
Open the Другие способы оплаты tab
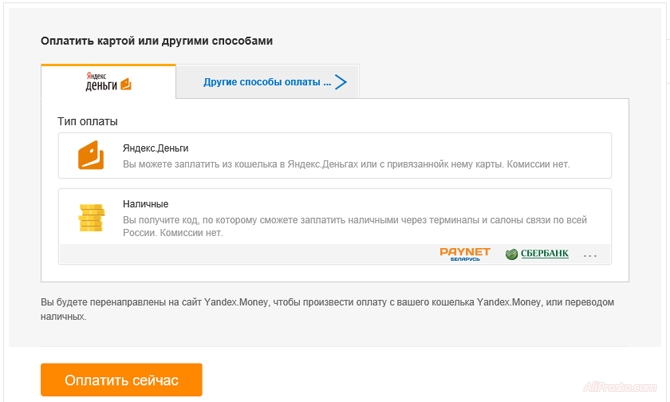point(267,82)
